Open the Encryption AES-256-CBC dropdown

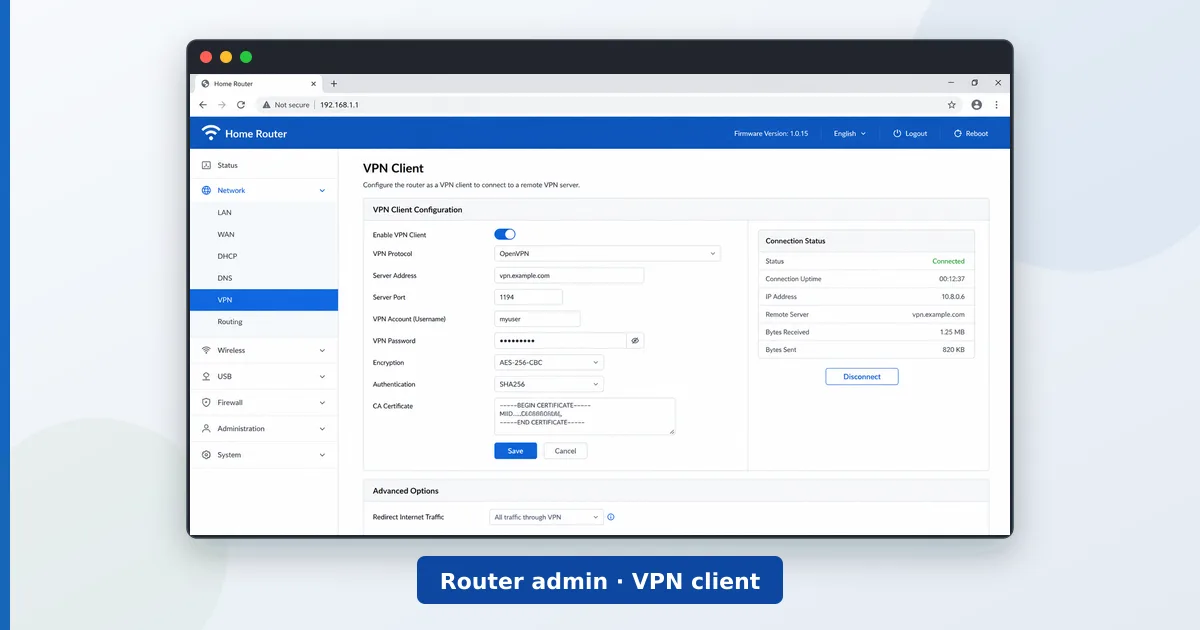tap(549, 363)
